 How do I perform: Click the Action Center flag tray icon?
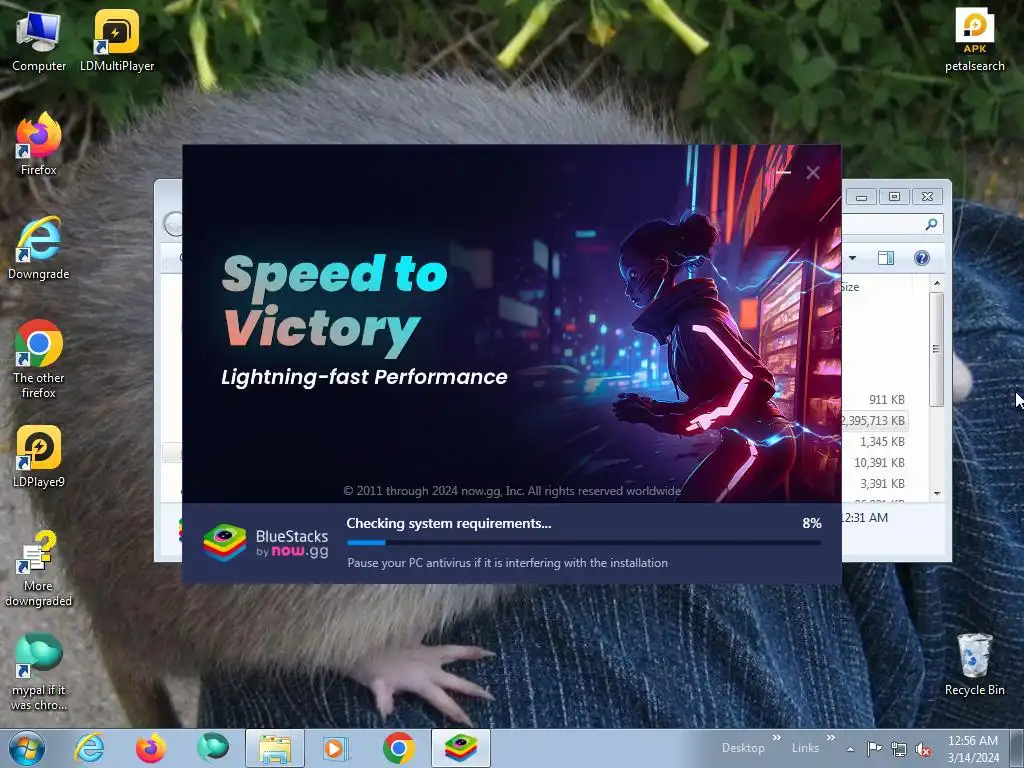pos(874,748)
